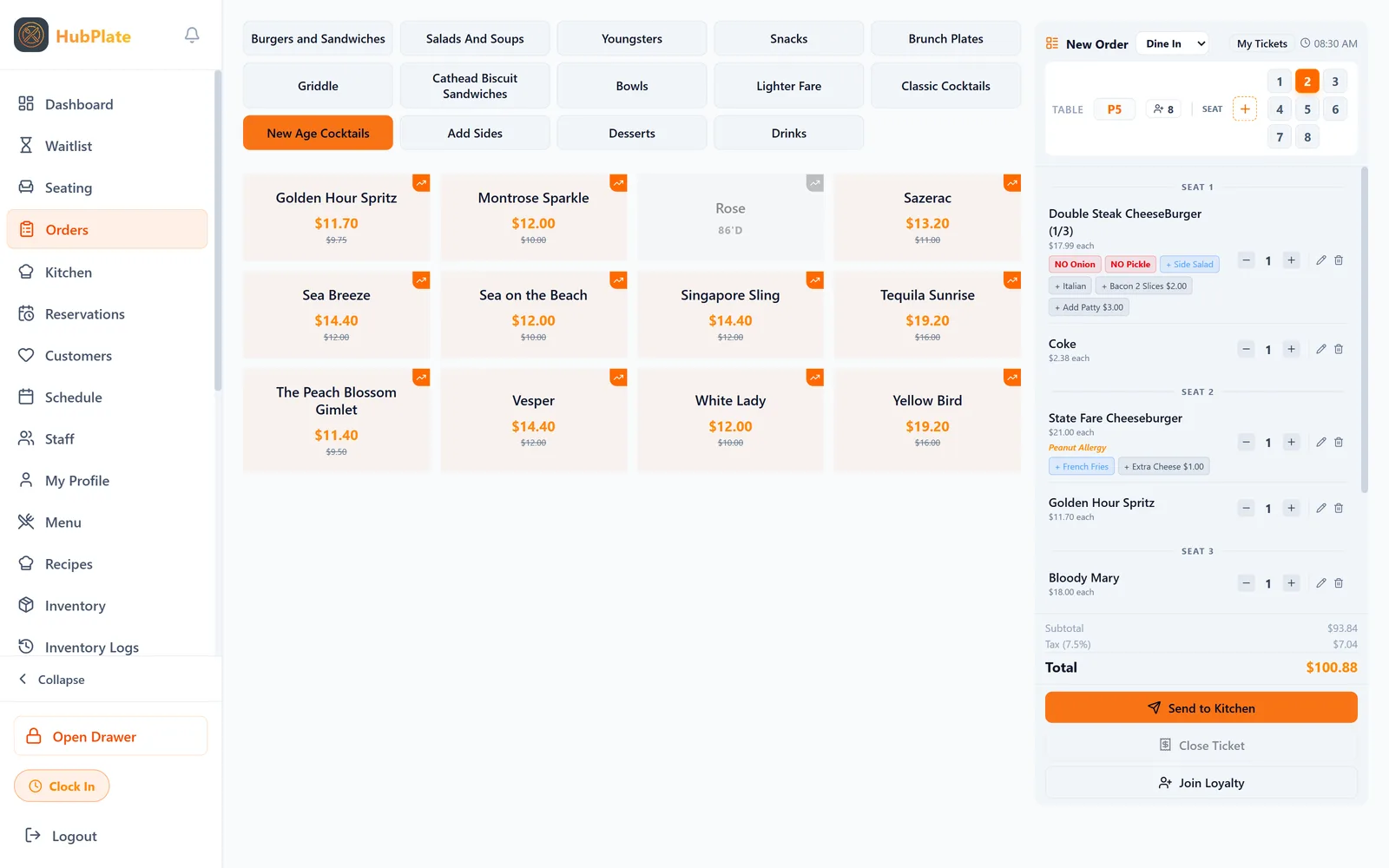Click the Side Salad modifier tag
The height and width of the screenshot is (868, 1389).
[1189, 264]
